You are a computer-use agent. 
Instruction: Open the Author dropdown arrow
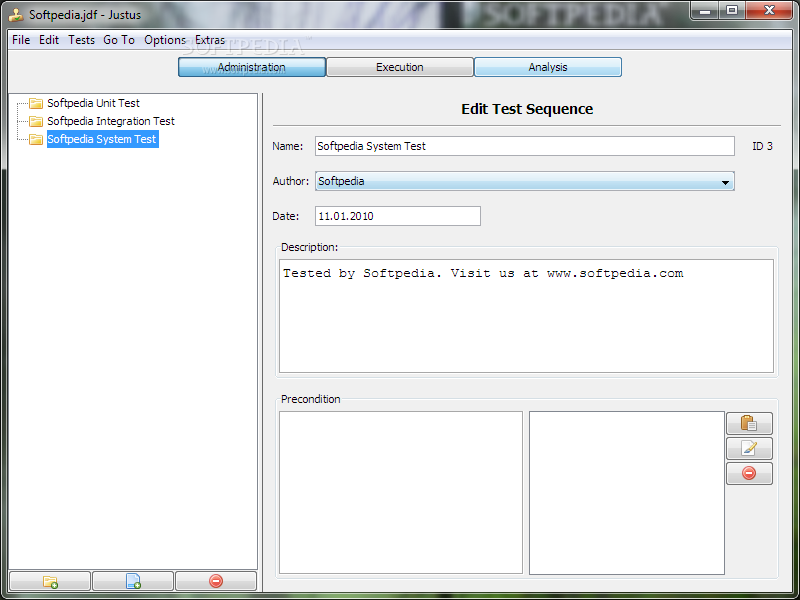coord(725,182)
